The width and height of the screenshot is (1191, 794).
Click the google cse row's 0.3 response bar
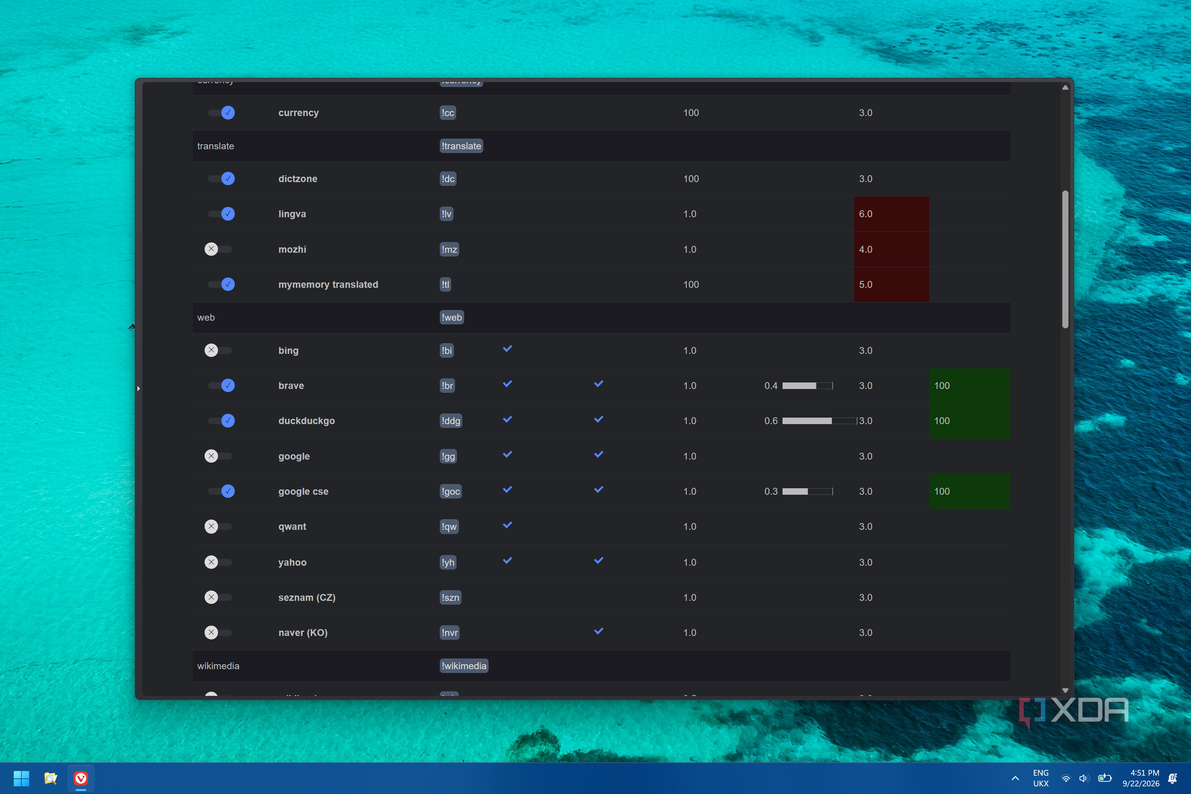pos(807,492)
